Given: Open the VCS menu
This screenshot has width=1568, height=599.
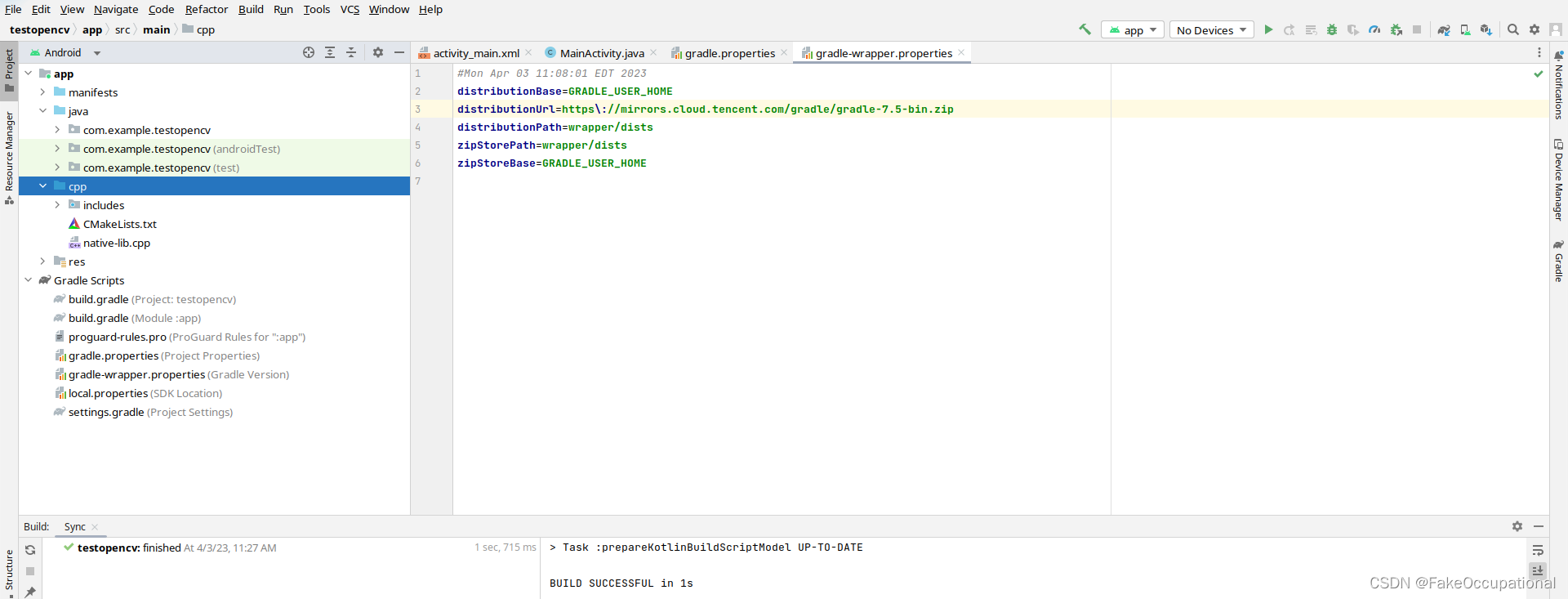Looking at the screenshot, I should 350,9.
